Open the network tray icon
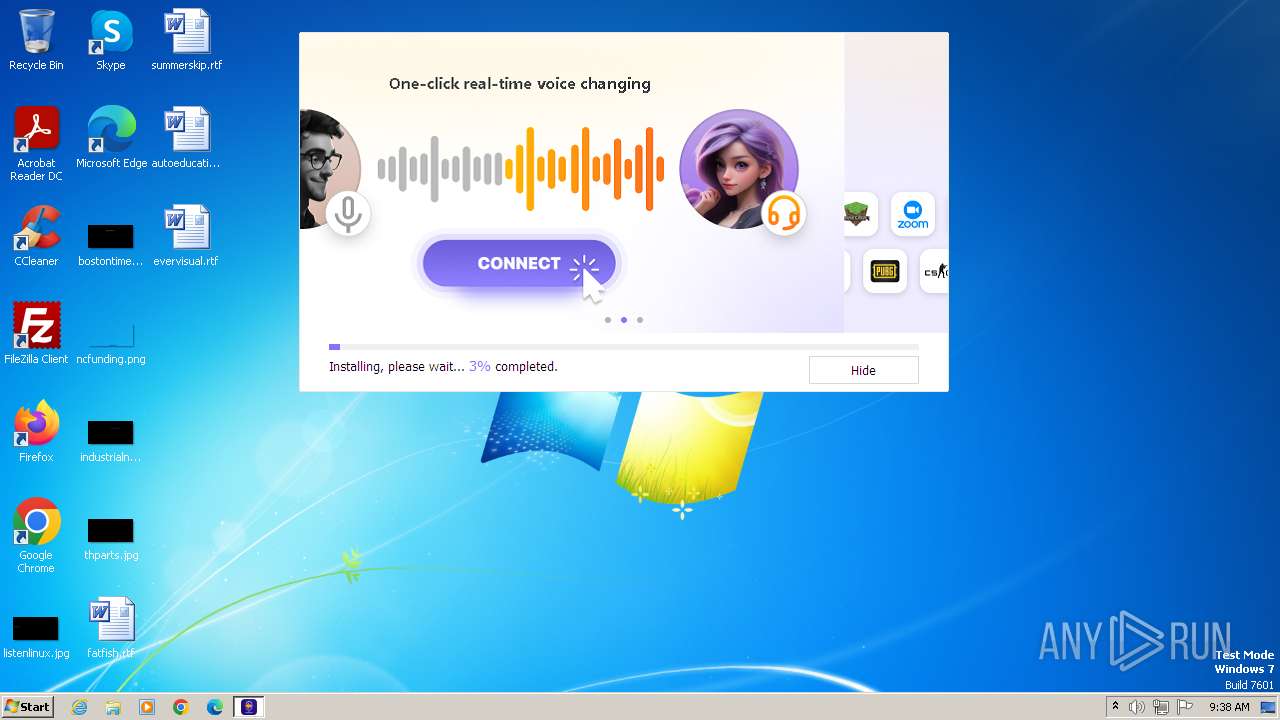Viewport: 1280px width, 720px height. point(1161,707)
